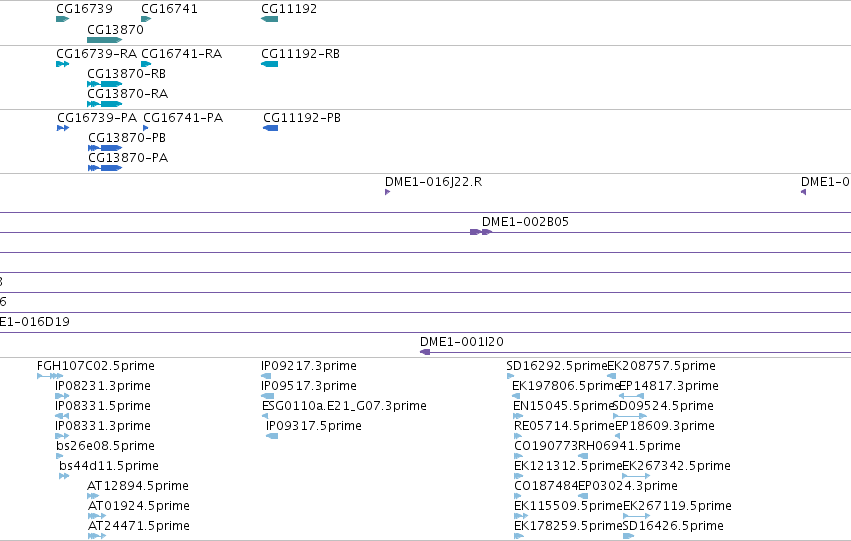Select protein label CG16739-PA
The image size is (851, 541).
[x=97, y=118]
